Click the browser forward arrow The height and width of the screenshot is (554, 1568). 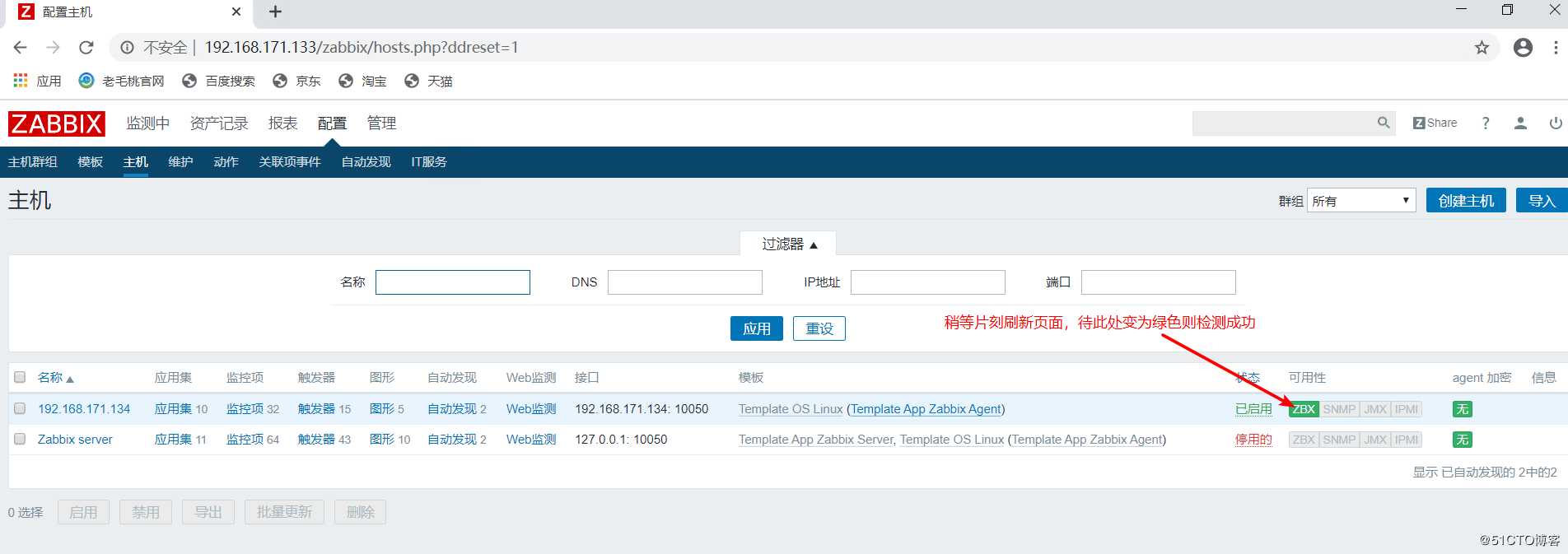click(54, 48)
